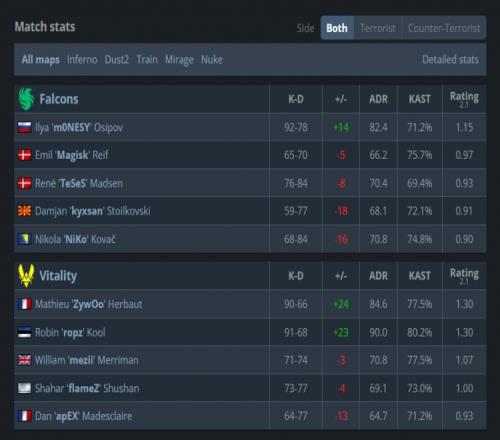Click the Vitality team logo

click(26, 276)
